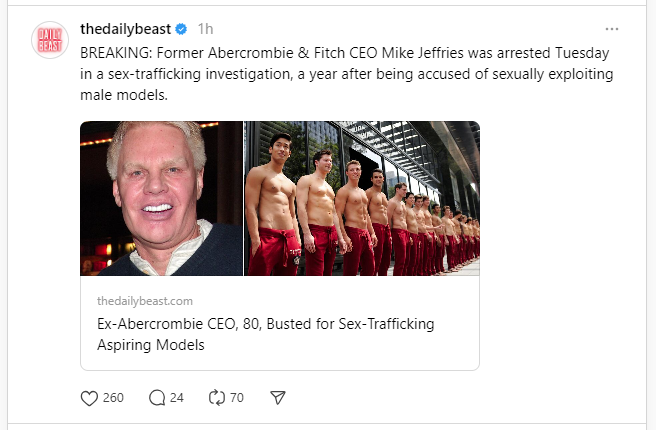
Task: Like the post with heart icon
Action: click(89, 397)
